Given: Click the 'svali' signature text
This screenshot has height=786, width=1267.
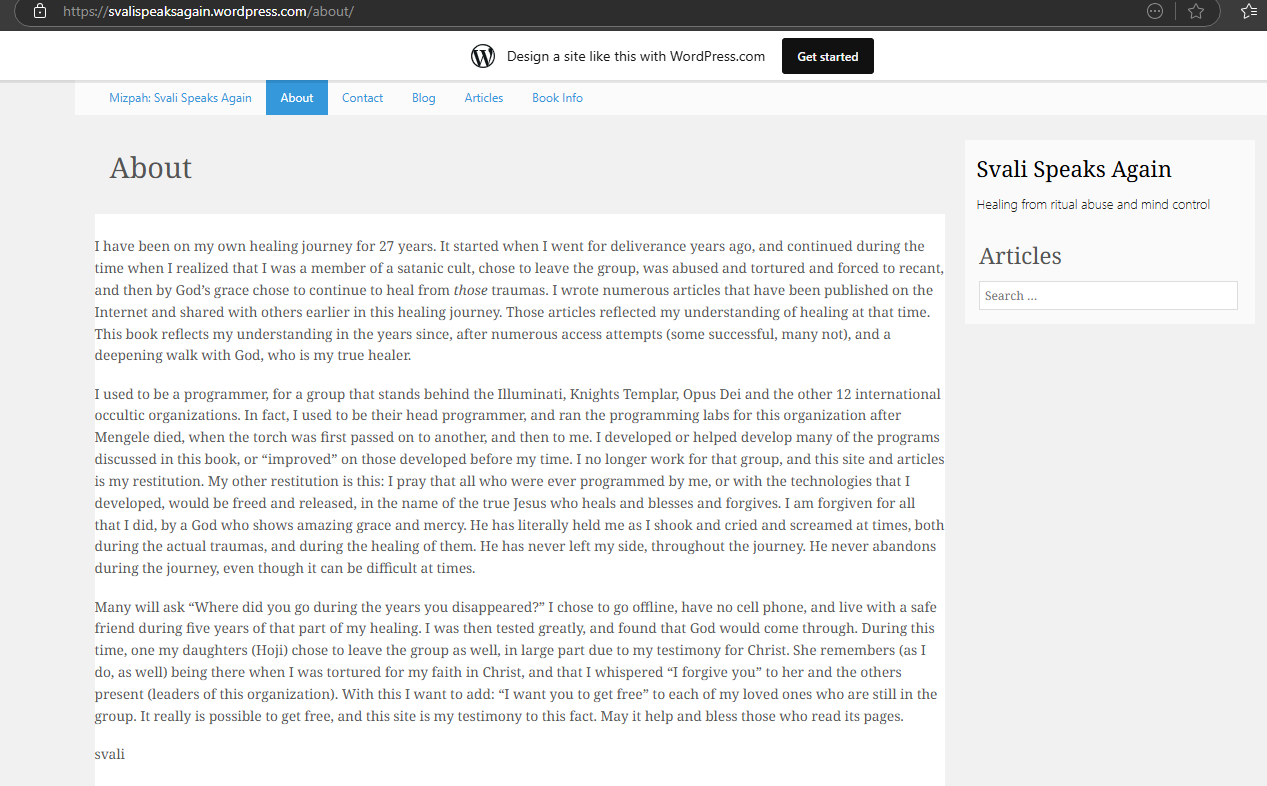Looking at the screenshot, I should point(110,754).
